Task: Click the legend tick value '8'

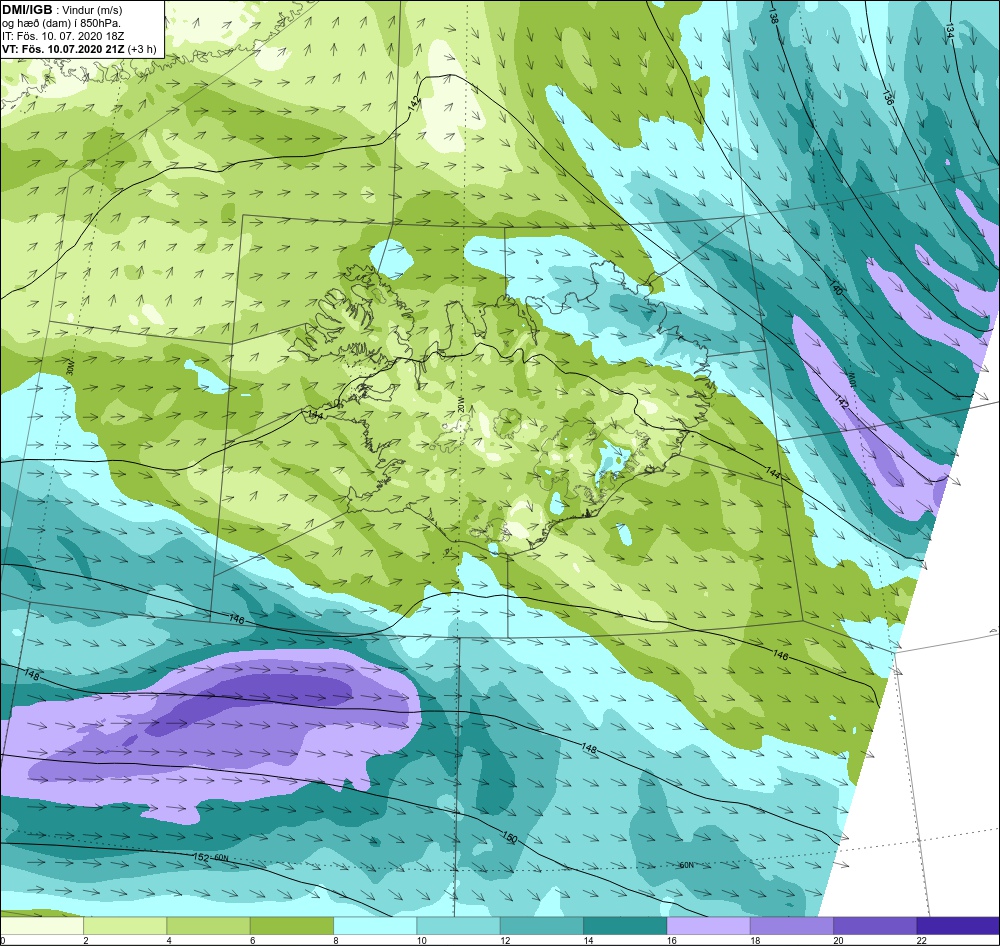Action: coord(335,940)
